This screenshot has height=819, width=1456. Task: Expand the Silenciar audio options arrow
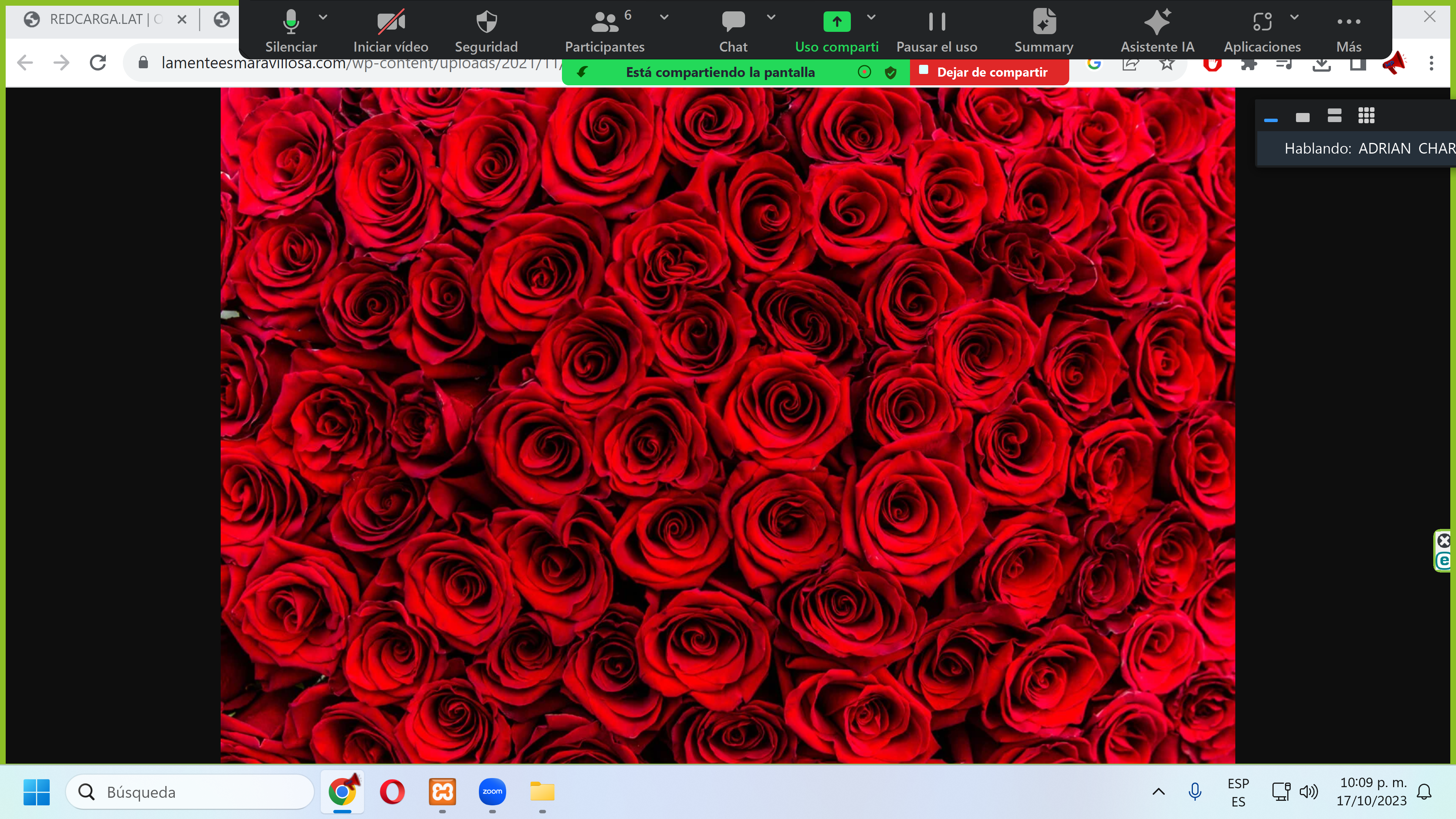click(x=323, y=17)
